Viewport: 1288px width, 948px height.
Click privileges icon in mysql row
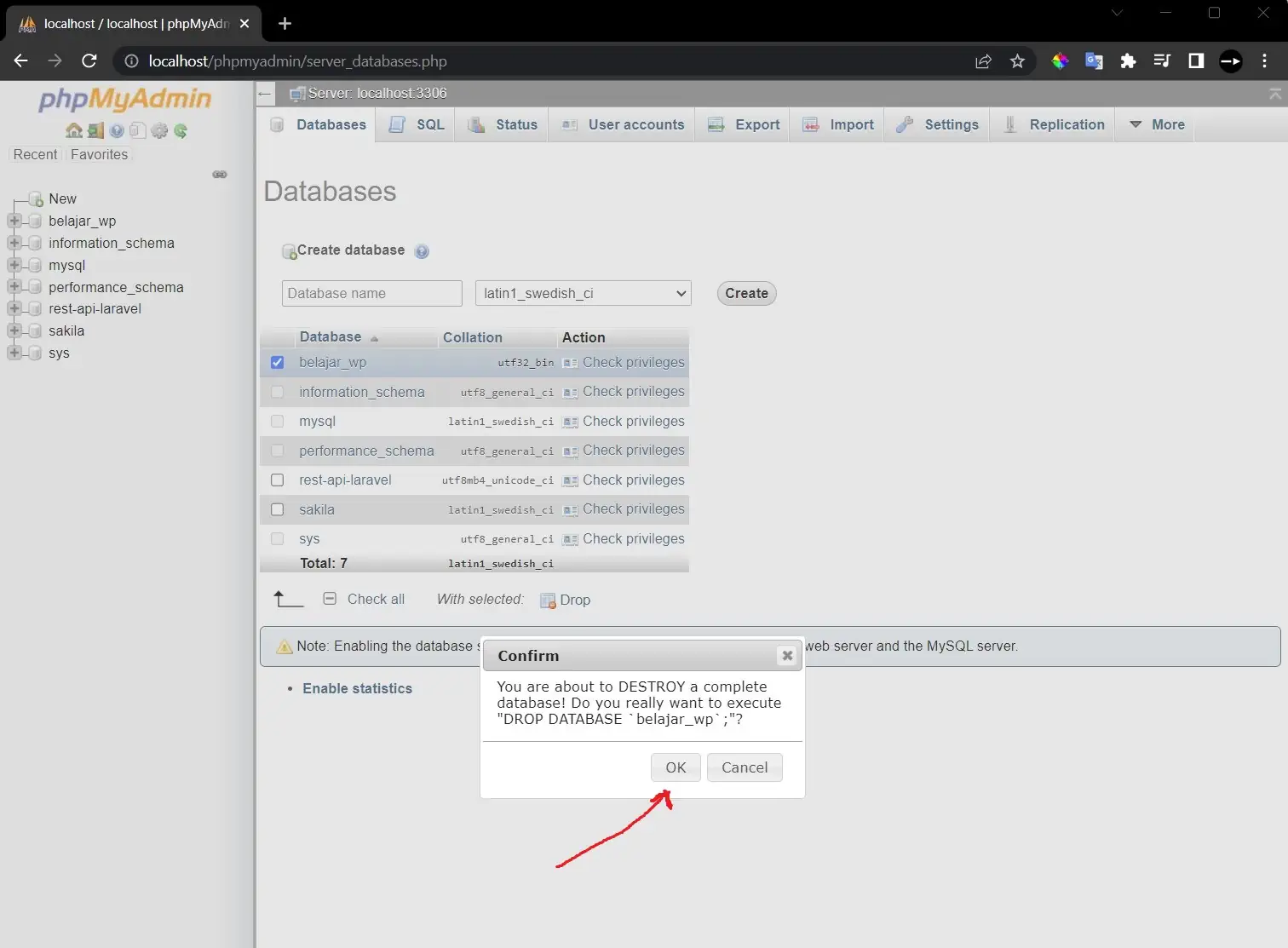(x=571, y=422)
